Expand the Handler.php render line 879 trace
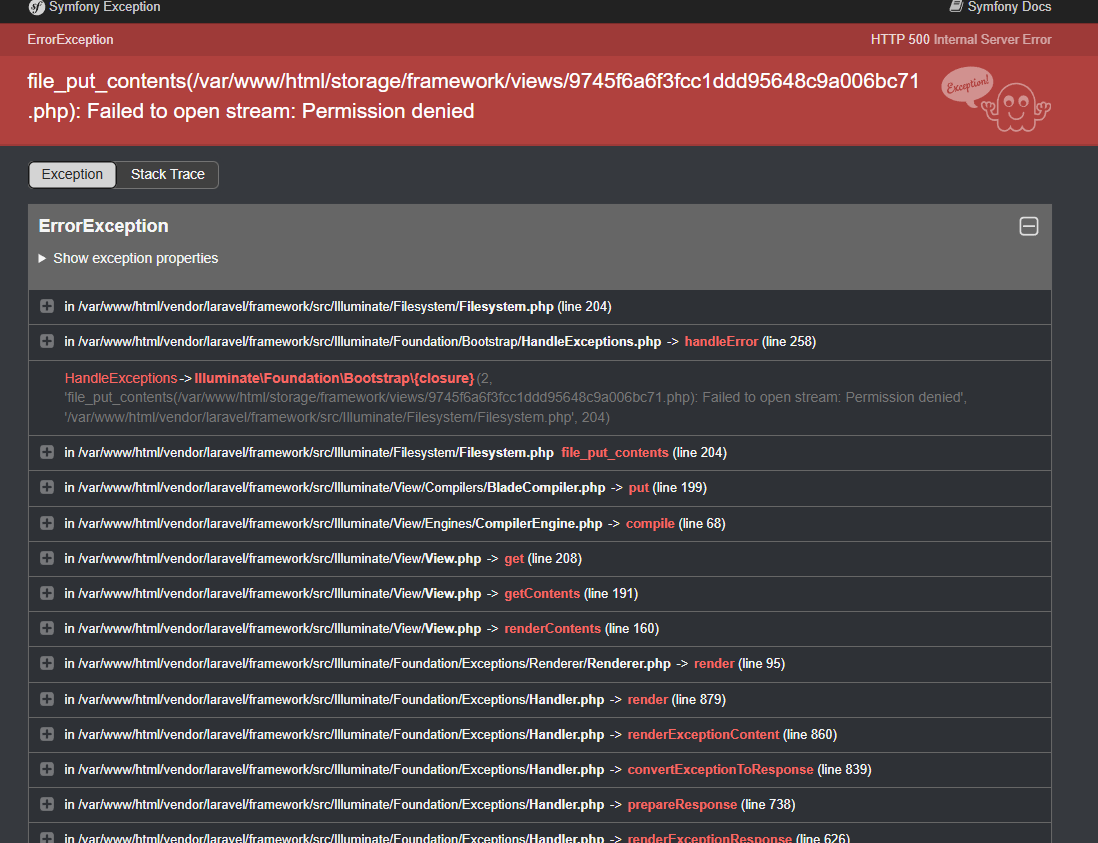The width and height of the screenshot is (1098, 843). (47, 699)
